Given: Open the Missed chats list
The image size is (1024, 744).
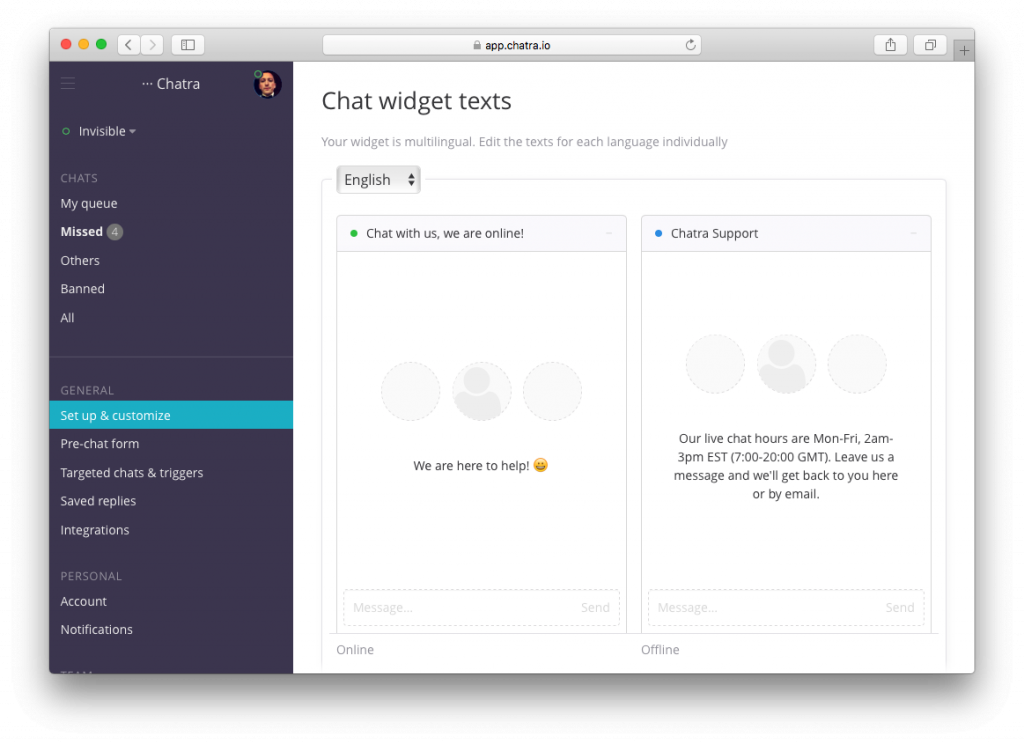Looking at the screenshot, I should (x=82, y=232).
